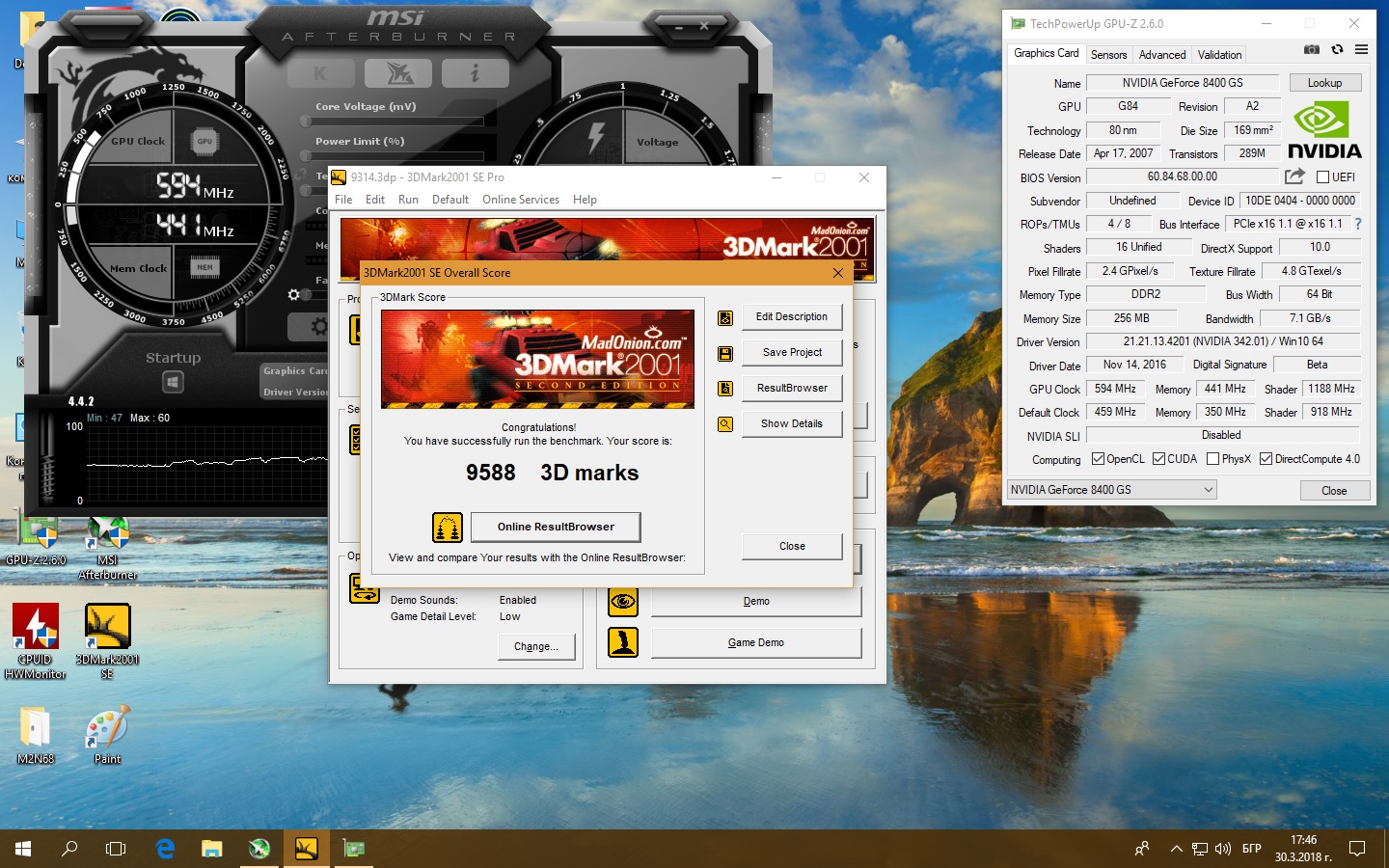Screen dimensions: 1389x868
Task: Click the Demo button in 3DMark2001
Action: (x=756, y=602)
